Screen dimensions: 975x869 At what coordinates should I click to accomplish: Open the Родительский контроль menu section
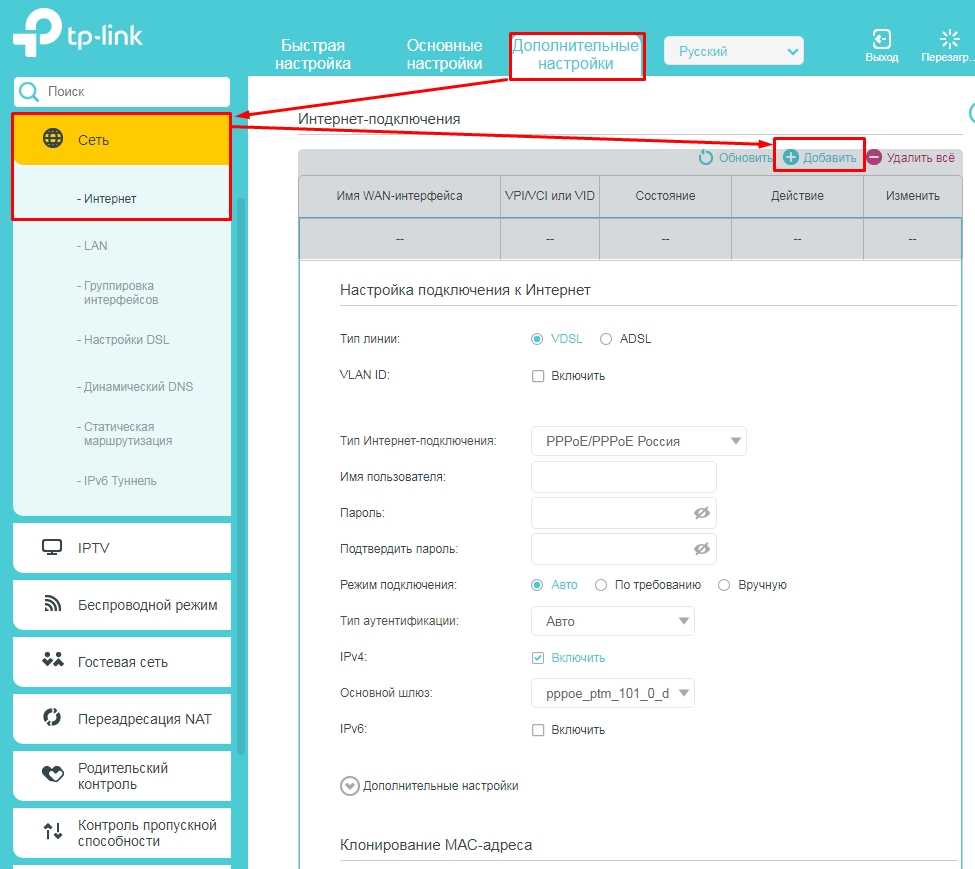pos(122,776)
